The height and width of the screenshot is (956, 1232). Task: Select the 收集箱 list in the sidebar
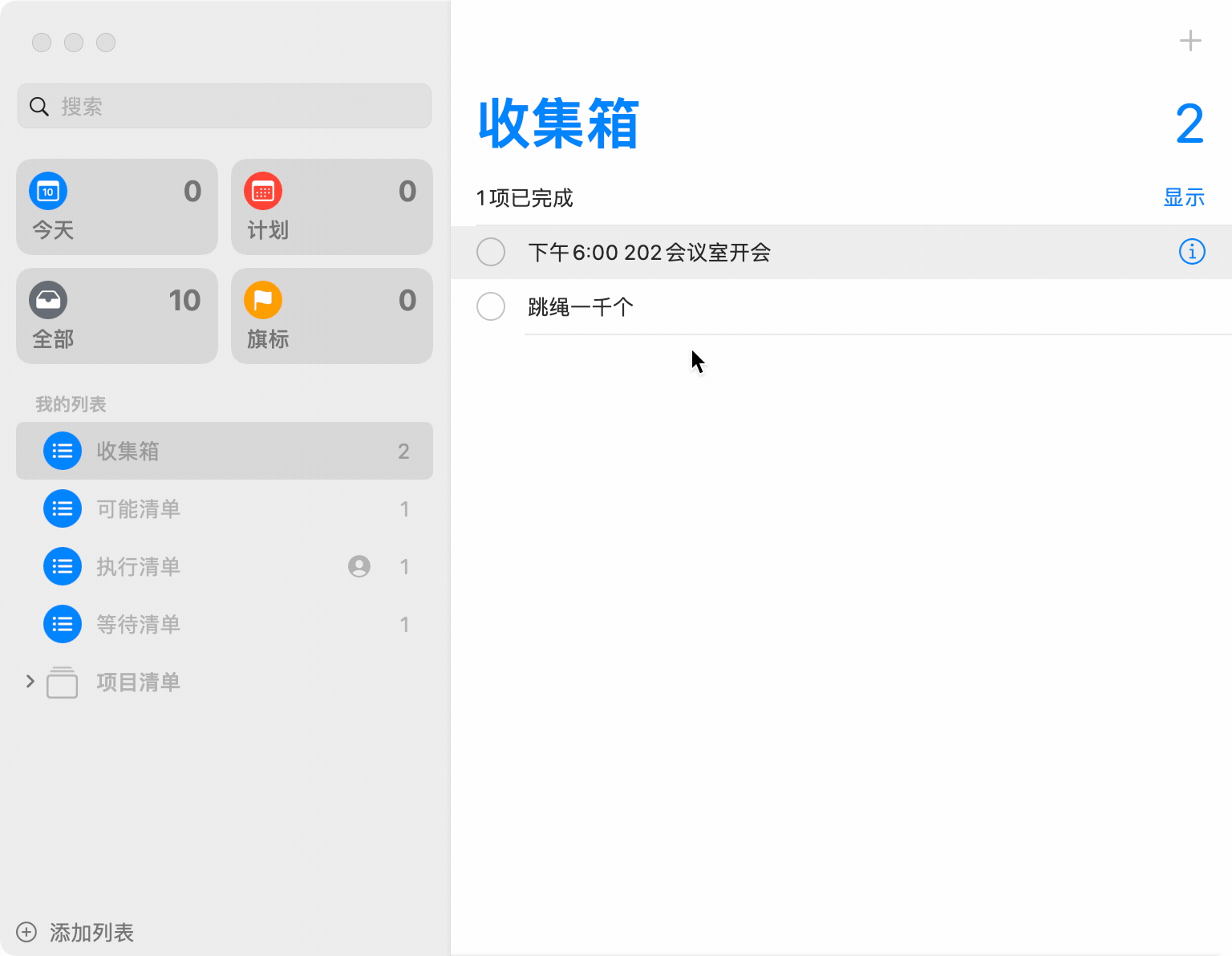click(x=224, y=451)
